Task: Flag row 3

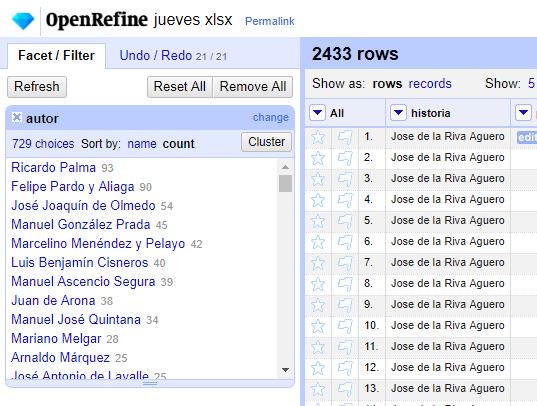Action: (x=345, y=179)
